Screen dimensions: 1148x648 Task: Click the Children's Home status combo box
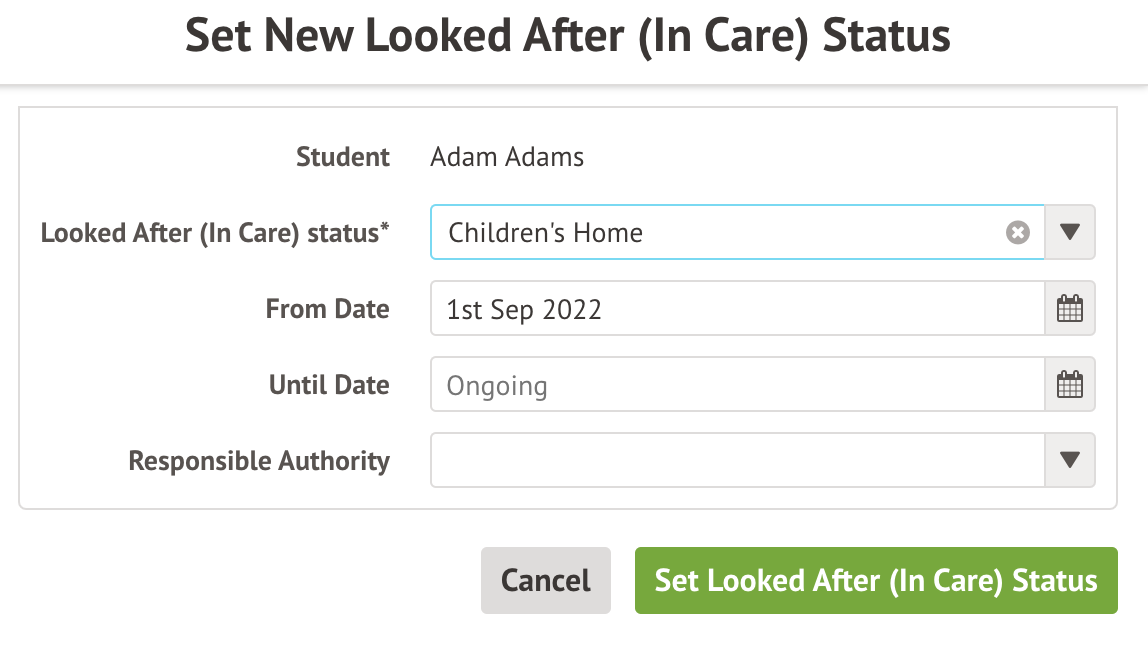pos(720,233)
